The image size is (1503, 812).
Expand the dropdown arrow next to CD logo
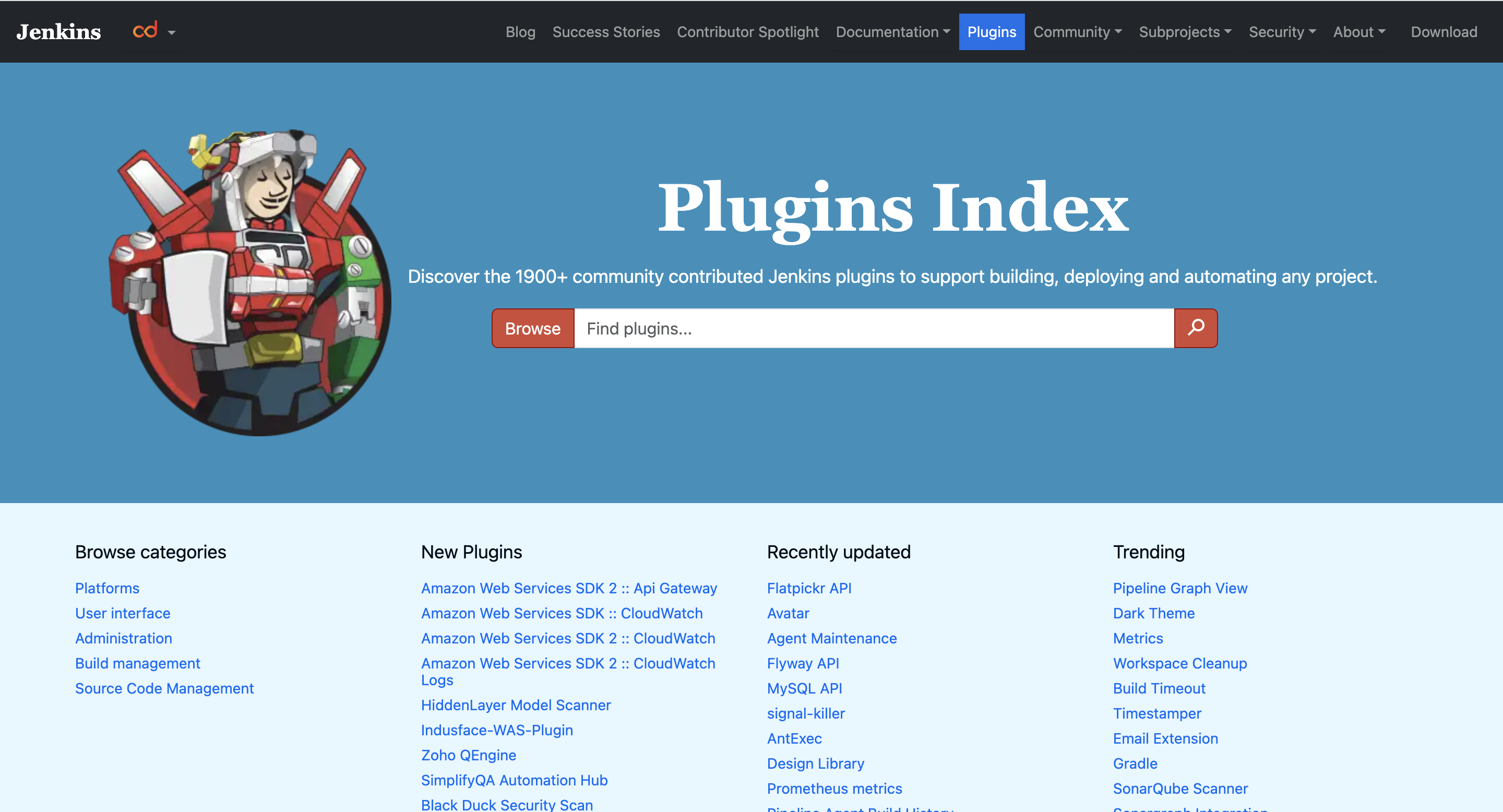pos(171,33)
